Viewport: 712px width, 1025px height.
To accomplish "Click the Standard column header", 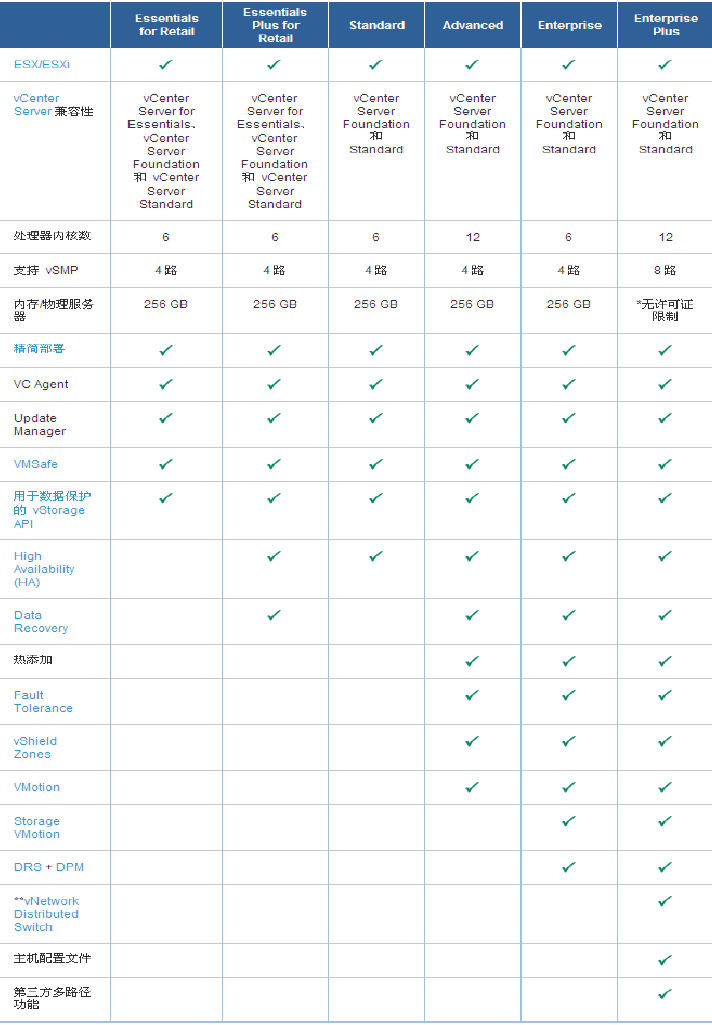I will click(x=377, y=25).
